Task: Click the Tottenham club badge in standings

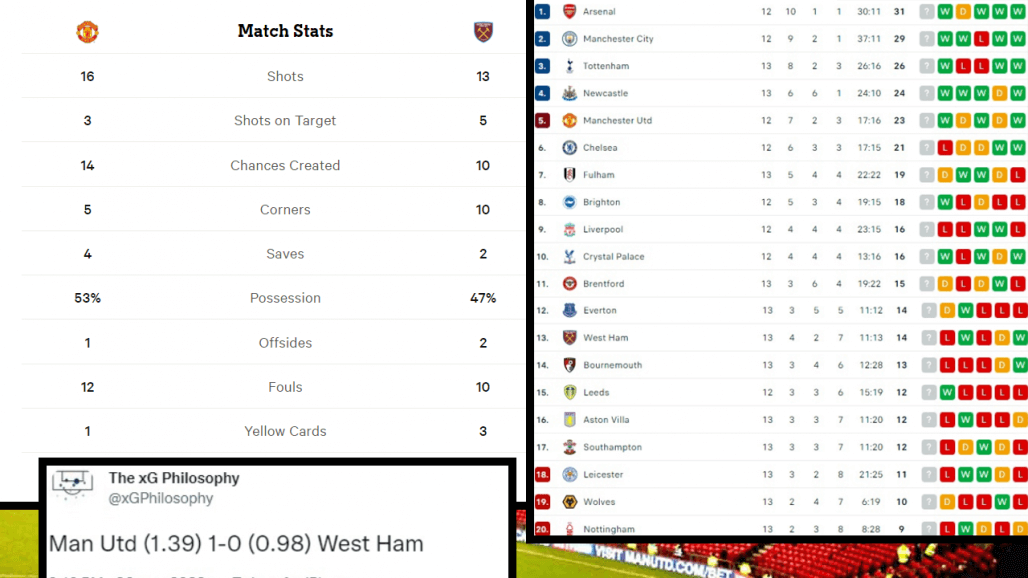Action: [x=570, y=66]
